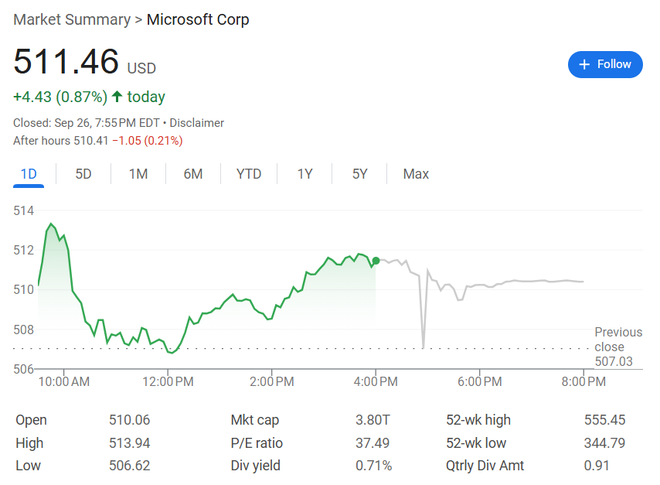Open the Disclaimer link
This screenshot has width=660, height=485.
click(196, 123)
